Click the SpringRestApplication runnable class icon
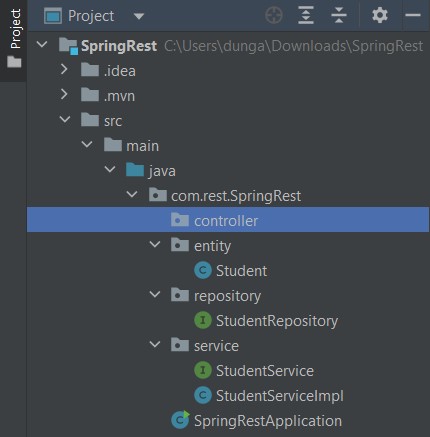The height and width of the screenshot is (437, 430). [x=180, y=420]
